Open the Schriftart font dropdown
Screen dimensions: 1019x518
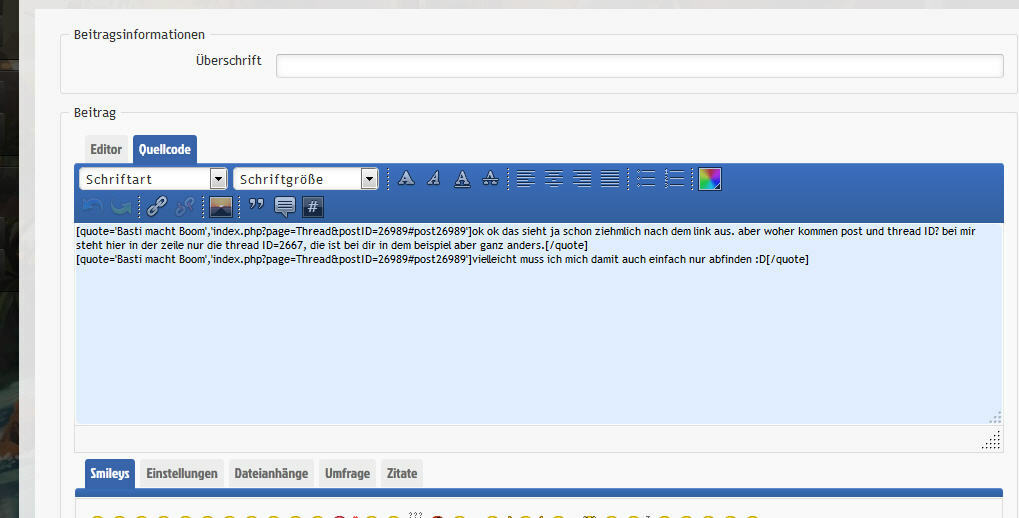point(154,179)
